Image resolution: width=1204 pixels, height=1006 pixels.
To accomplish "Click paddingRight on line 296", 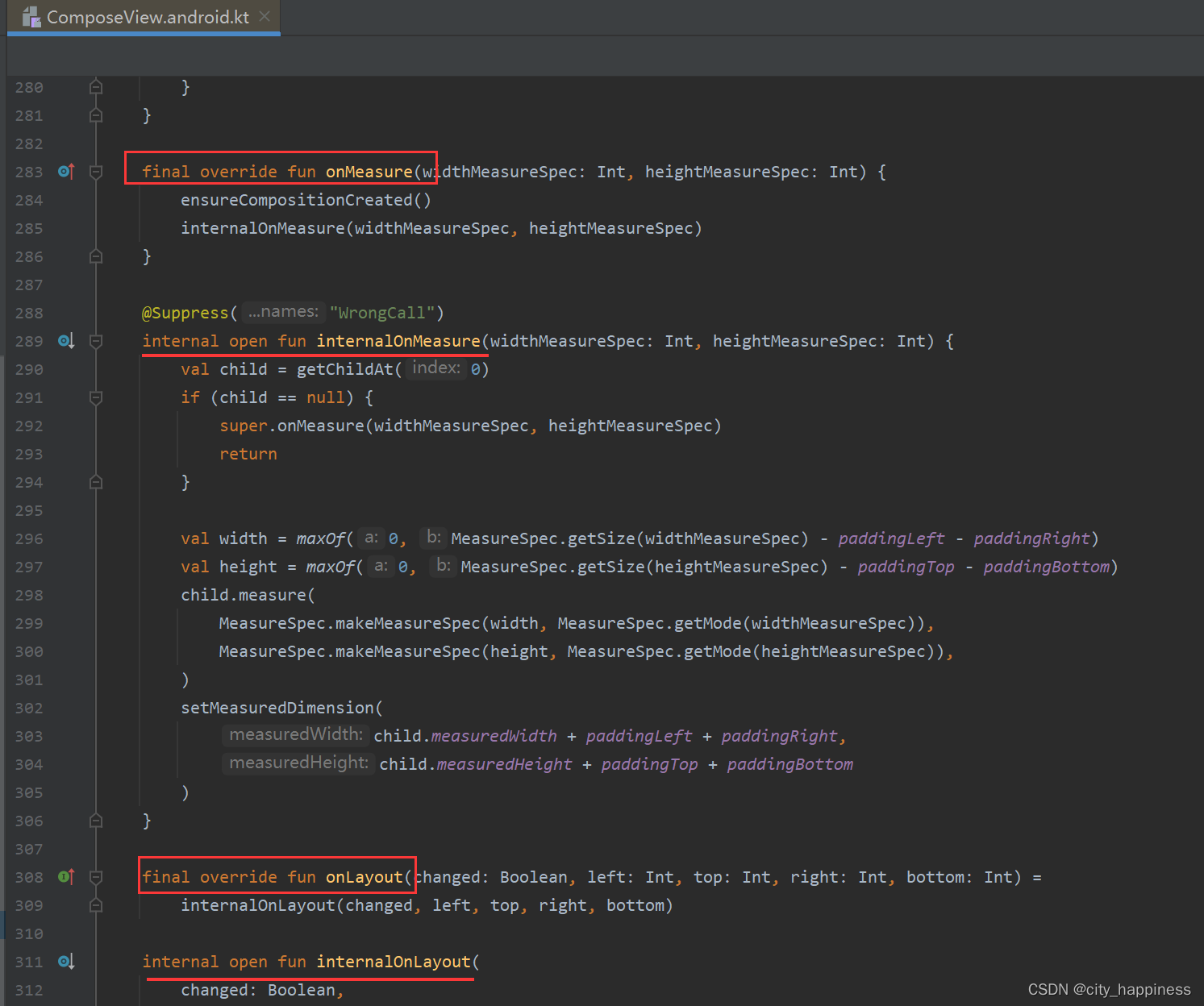I will (x=1031, y=538).
